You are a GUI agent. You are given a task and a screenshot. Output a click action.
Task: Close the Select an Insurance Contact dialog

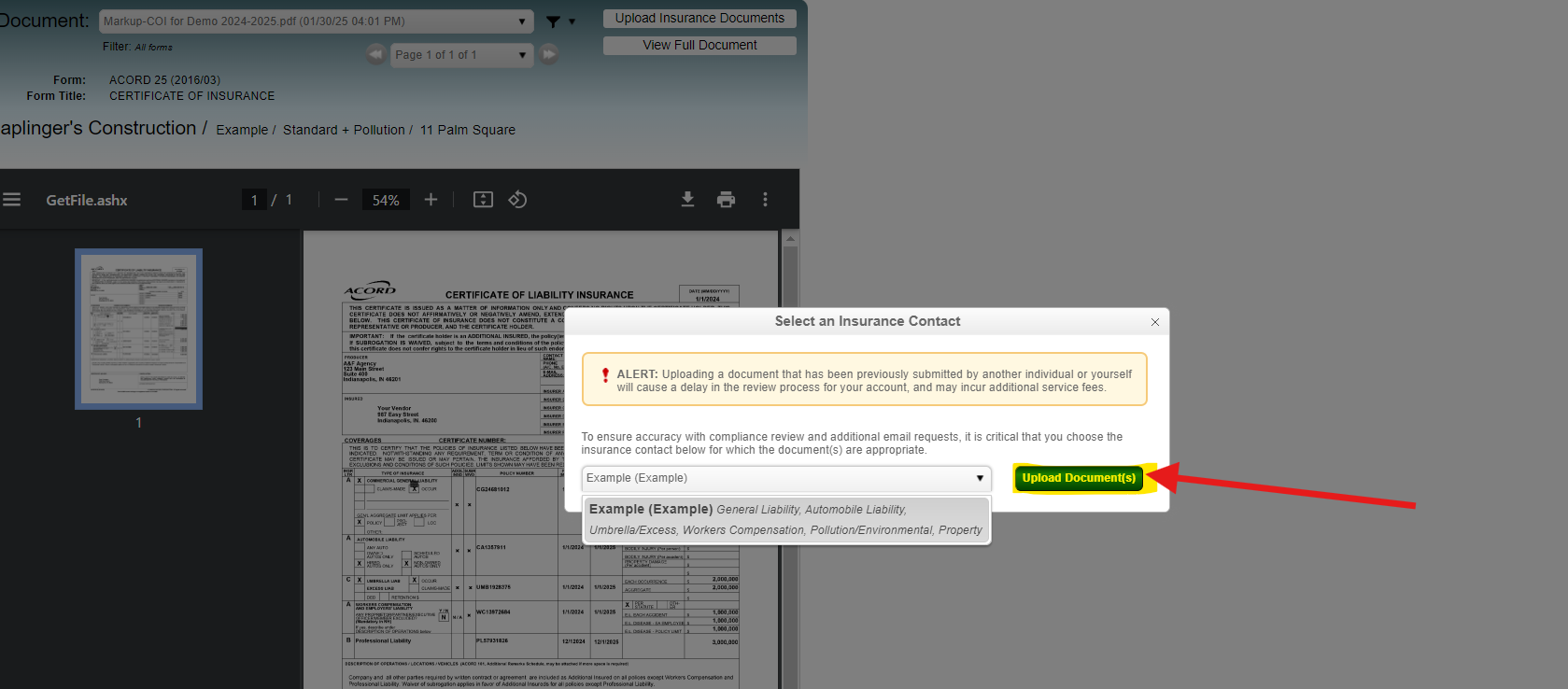click(1155, 322)
